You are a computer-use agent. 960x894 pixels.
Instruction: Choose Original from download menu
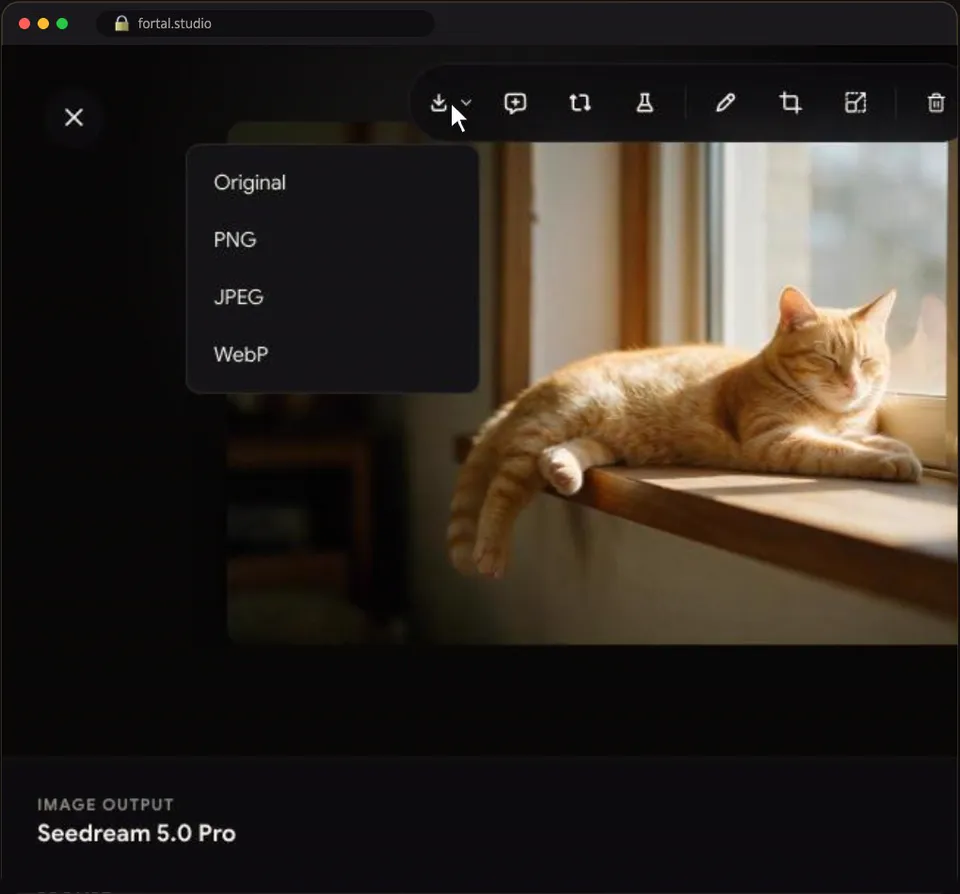click(x=332, y=182)
